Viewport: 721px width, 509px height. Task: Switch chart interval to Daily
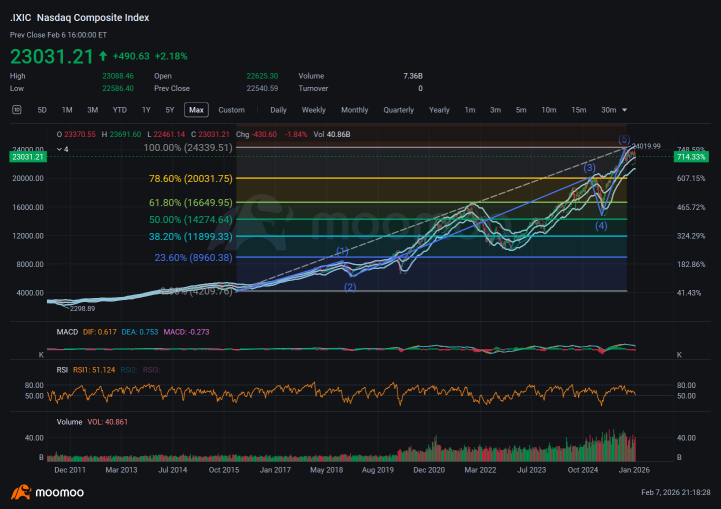[278, 110]
